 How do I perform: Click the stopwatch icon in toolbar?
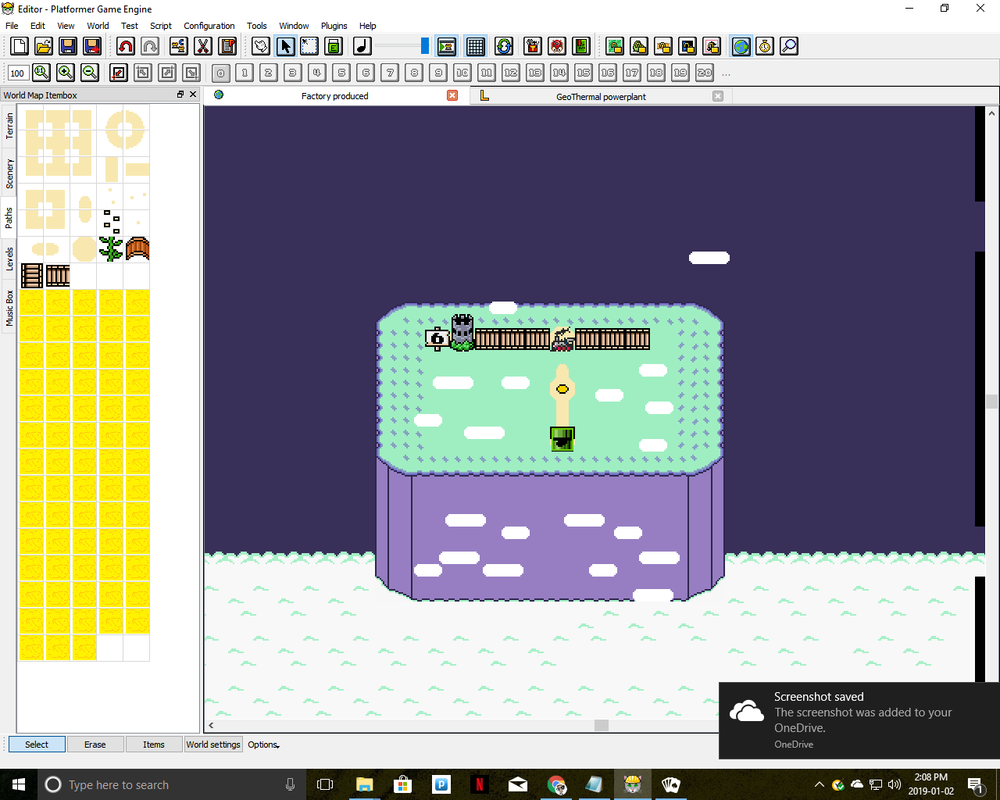(765, 46)
